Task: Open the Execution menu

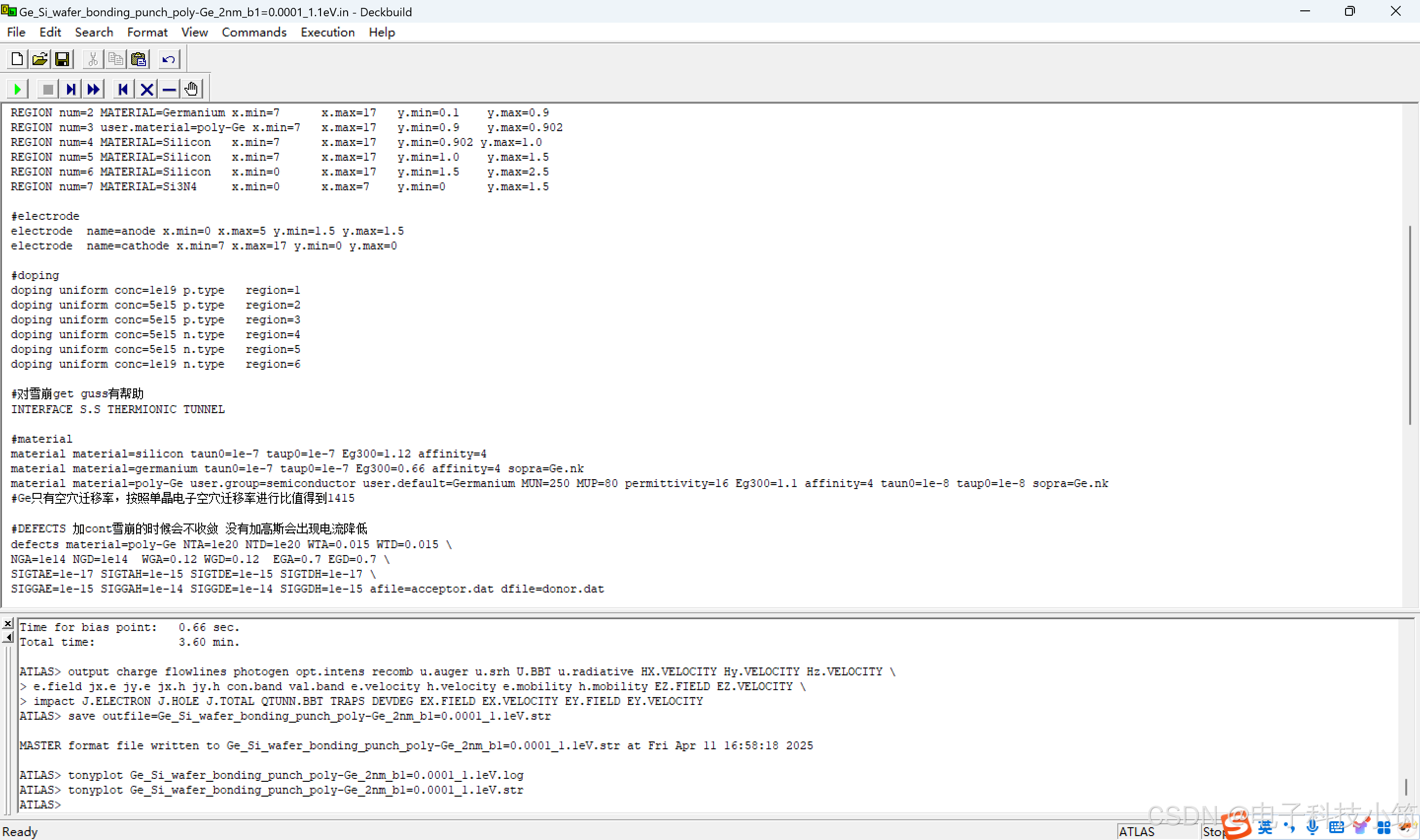Action: (327, 32)
